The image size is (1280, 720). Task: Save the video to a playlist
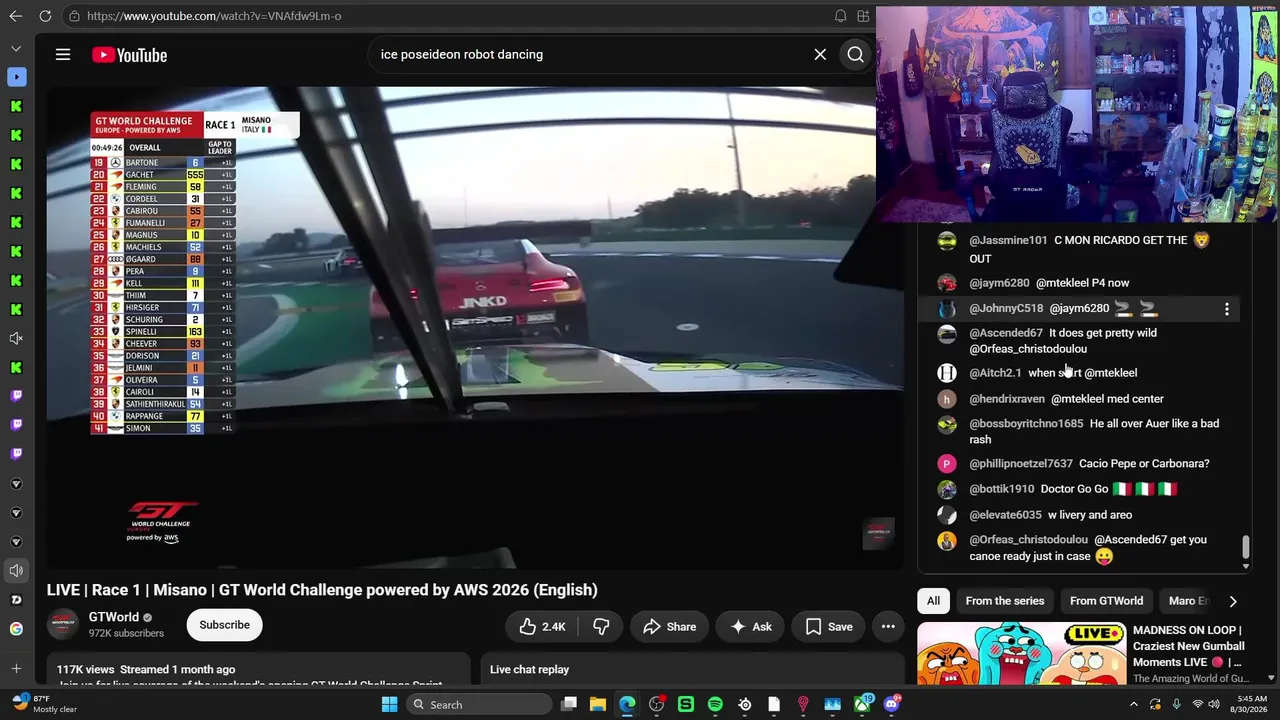coord(829,627)
